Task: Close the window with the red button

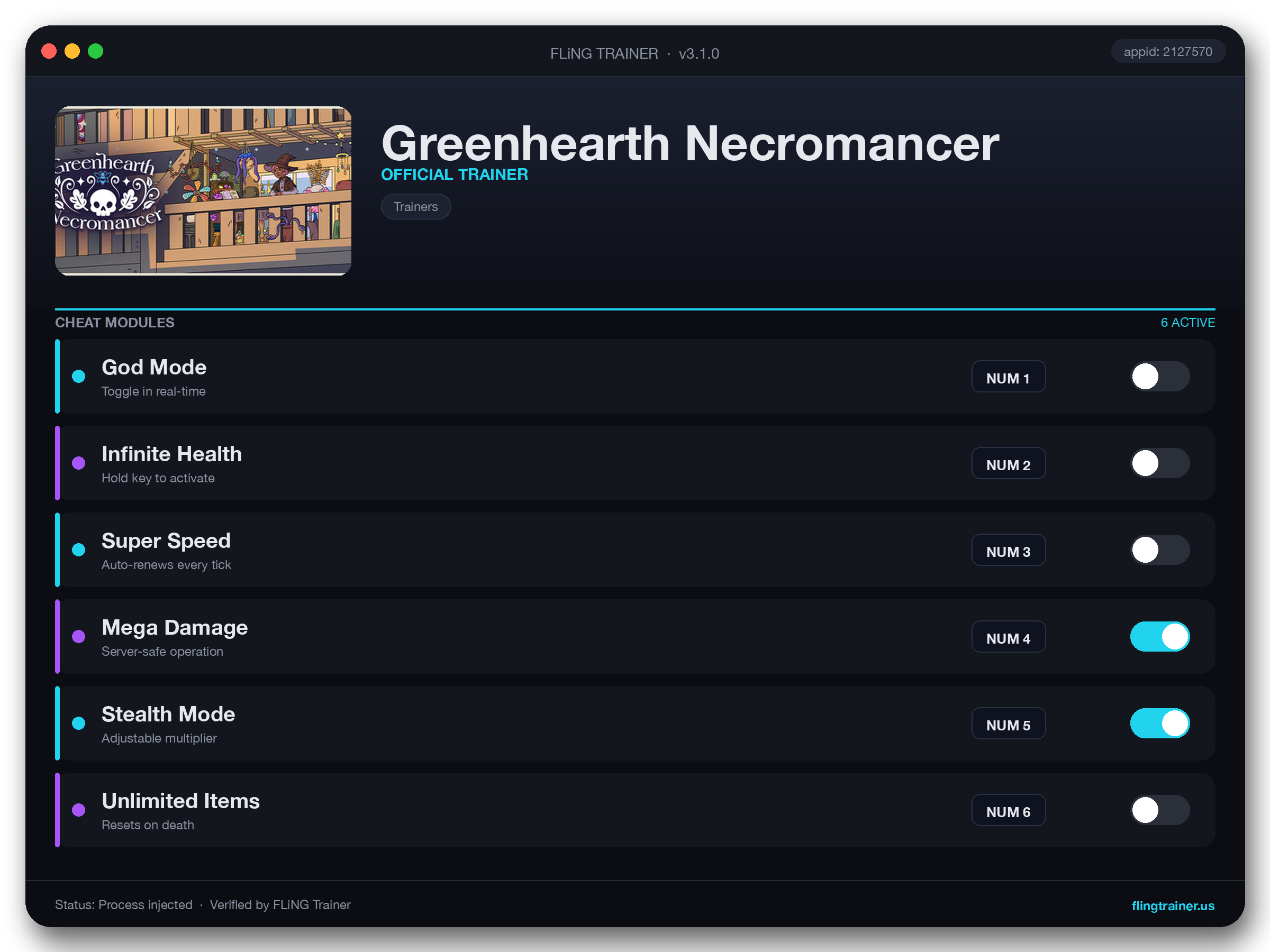Action: click(49, 52)
